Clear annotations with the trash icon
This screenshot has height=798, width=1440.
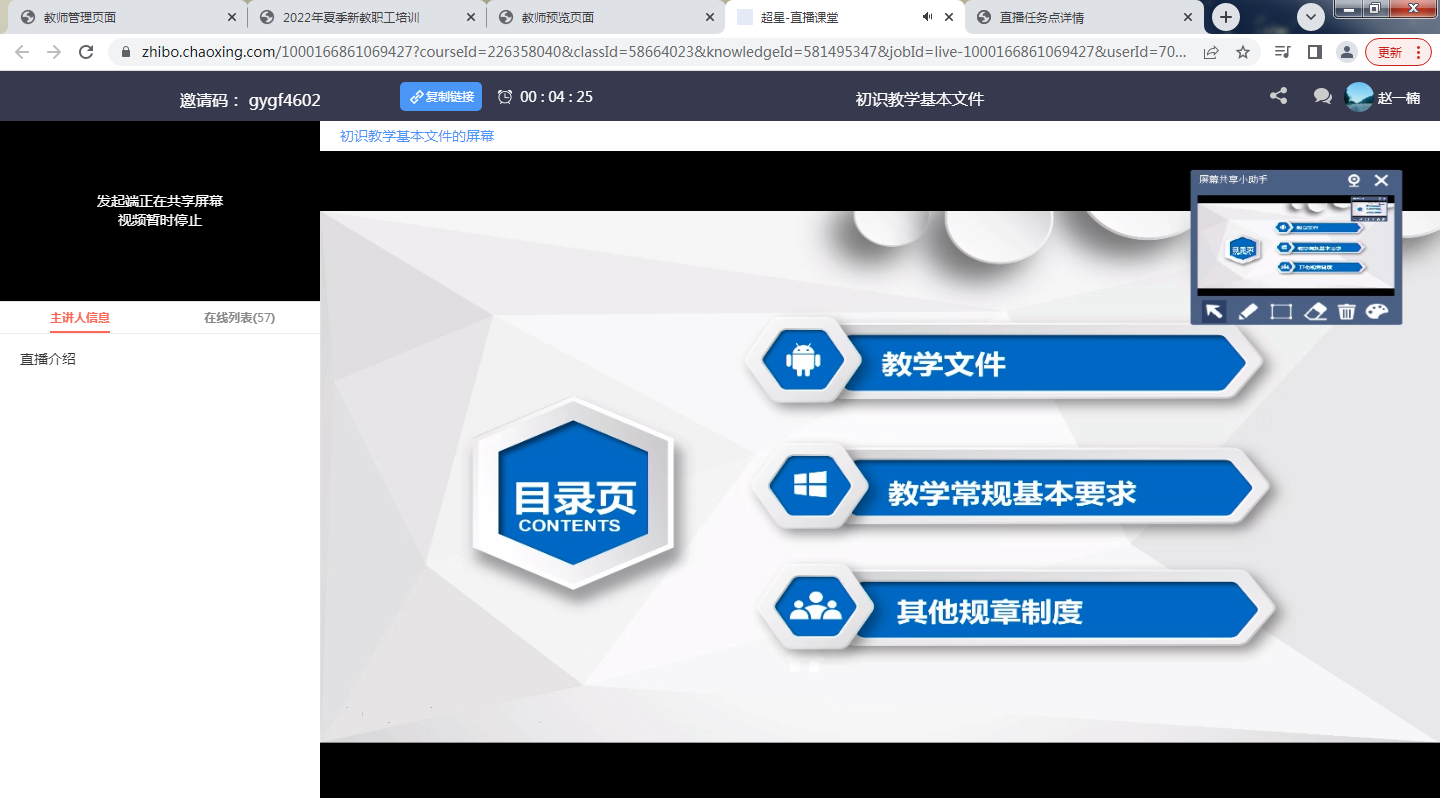[1346, 311]
